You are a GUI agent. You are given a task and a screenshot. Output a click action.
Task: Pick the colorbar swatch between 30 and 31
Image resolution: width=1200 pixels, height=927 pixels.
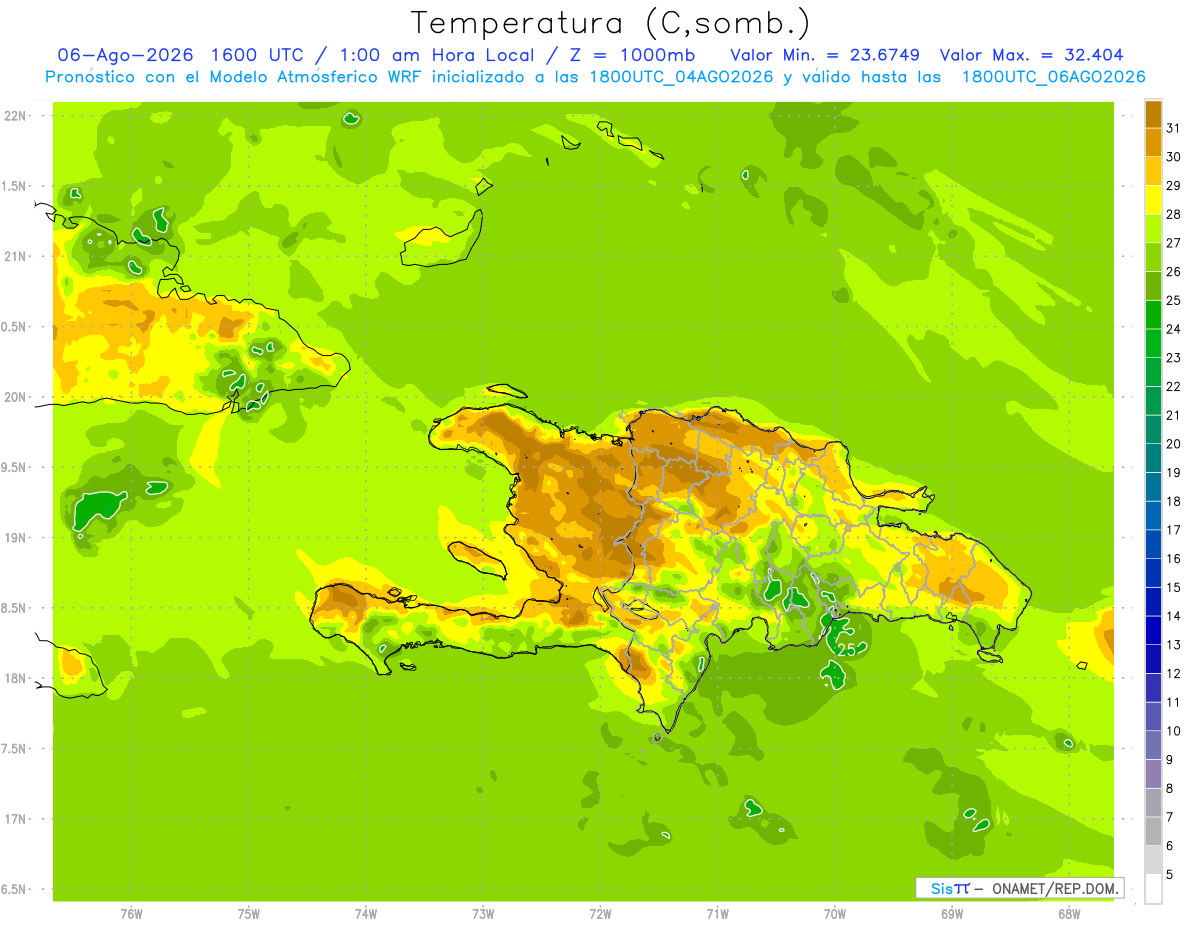[x=1153, y=142]
